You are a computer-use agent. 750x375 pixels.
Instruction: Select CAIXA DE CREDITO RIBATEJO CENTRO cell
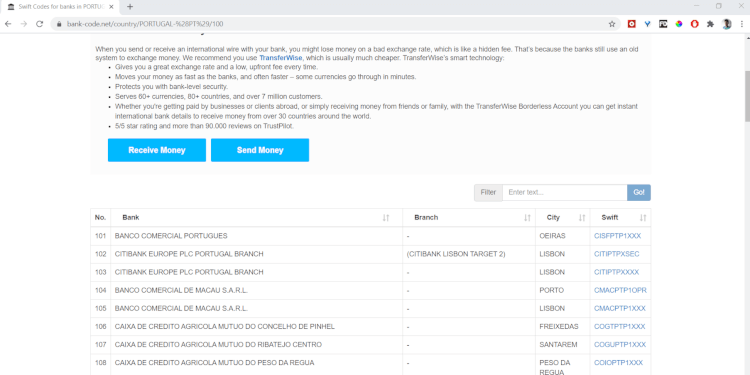click(256, 345)
